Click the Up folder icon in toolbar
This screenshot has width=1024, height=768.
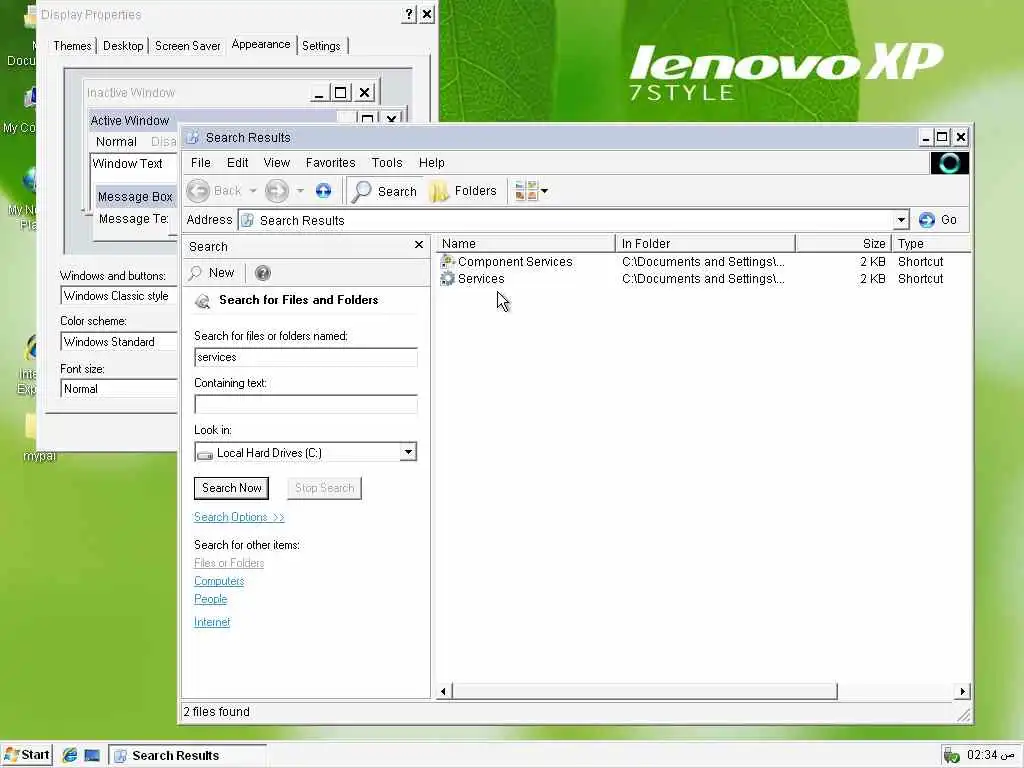coord(323,191)
